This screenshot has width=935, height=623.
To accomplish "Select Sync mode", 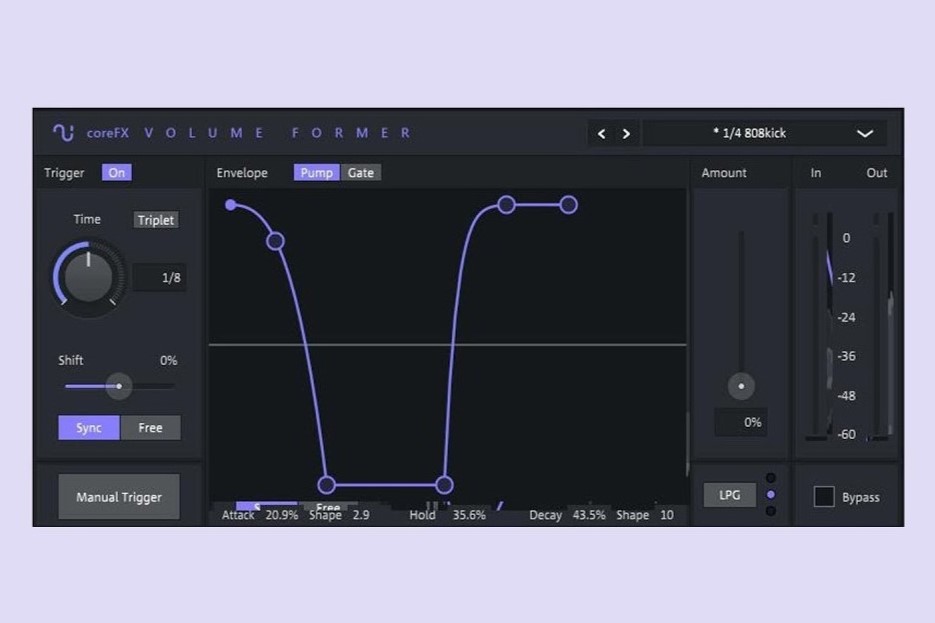I will 89,427.
